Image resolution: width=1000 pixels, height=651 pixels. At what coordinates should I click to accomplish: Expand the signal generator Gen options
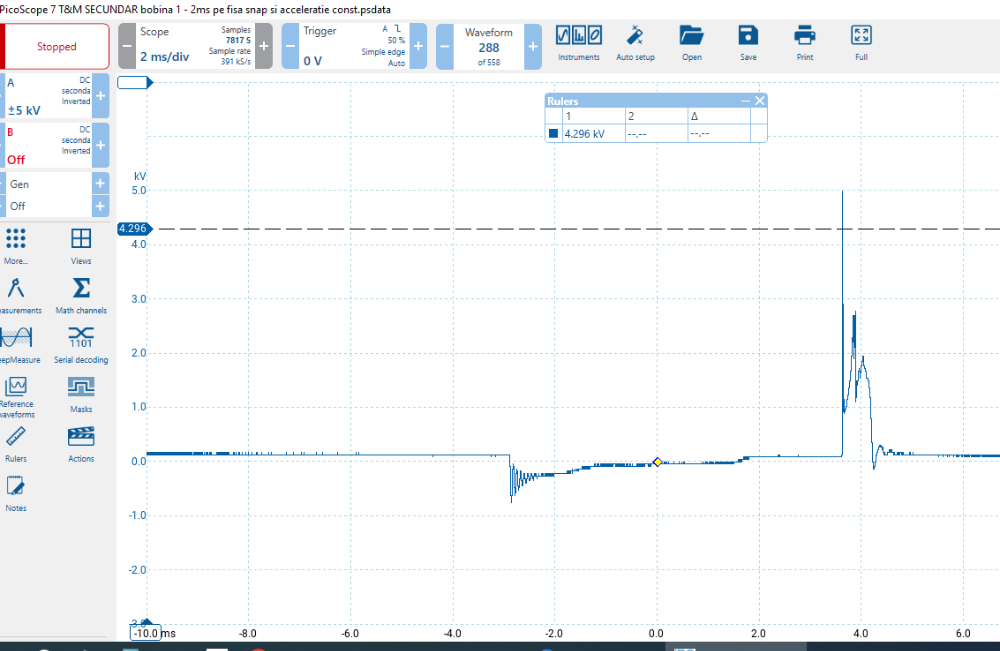(x=101, y=183)
